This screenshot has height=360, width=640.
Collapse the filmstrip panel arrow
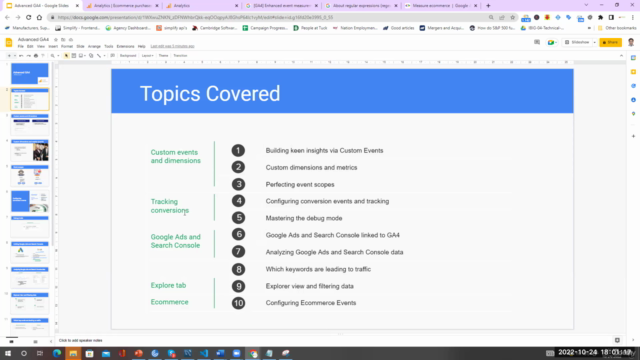tap(51, 341)
